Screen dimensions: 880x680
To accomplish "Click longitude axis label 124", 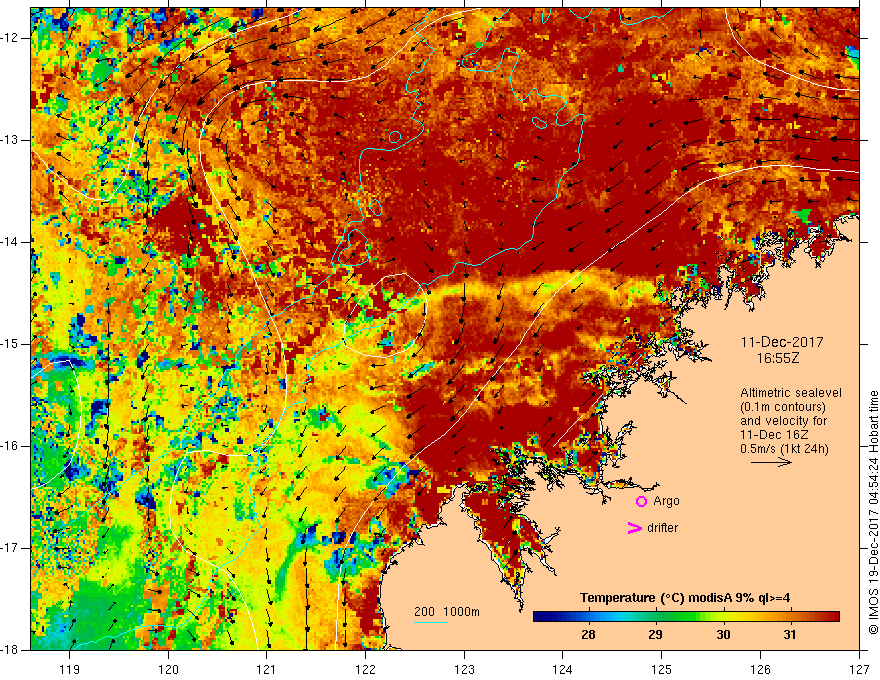I will coord(563,669).
